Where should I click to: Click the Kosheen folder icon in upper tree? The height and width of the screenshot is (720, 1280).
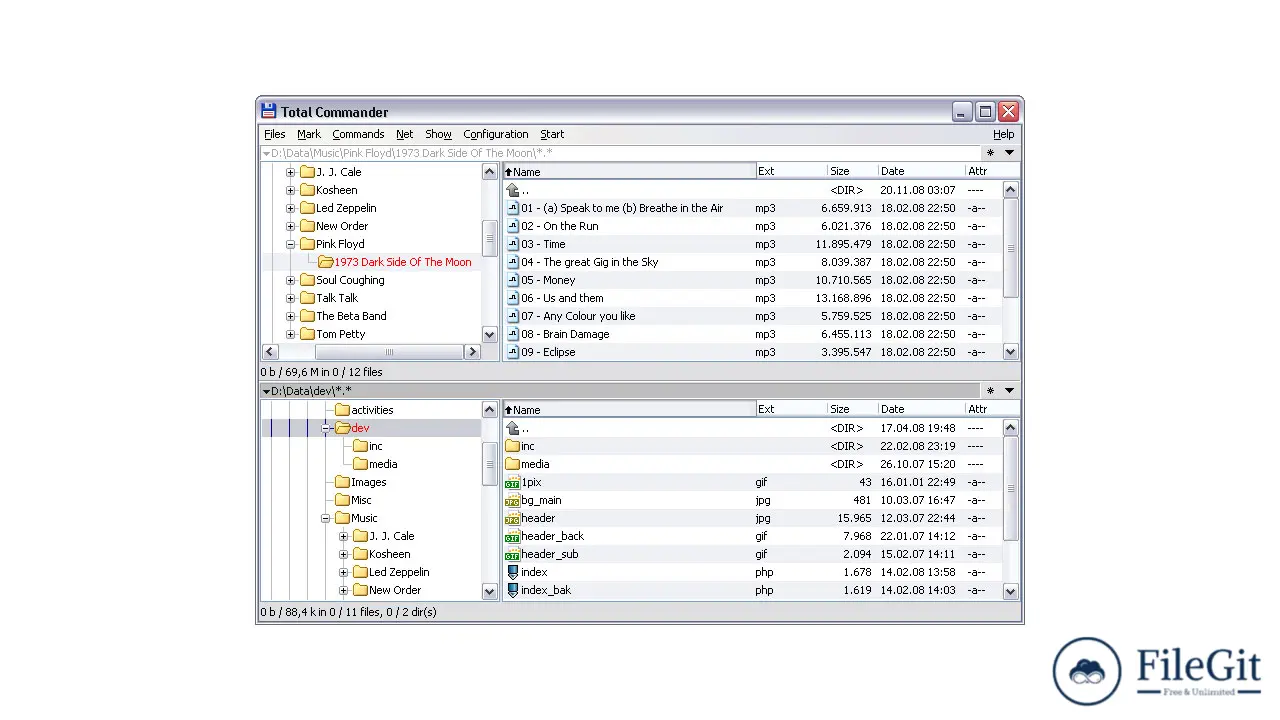coord(307,190)
